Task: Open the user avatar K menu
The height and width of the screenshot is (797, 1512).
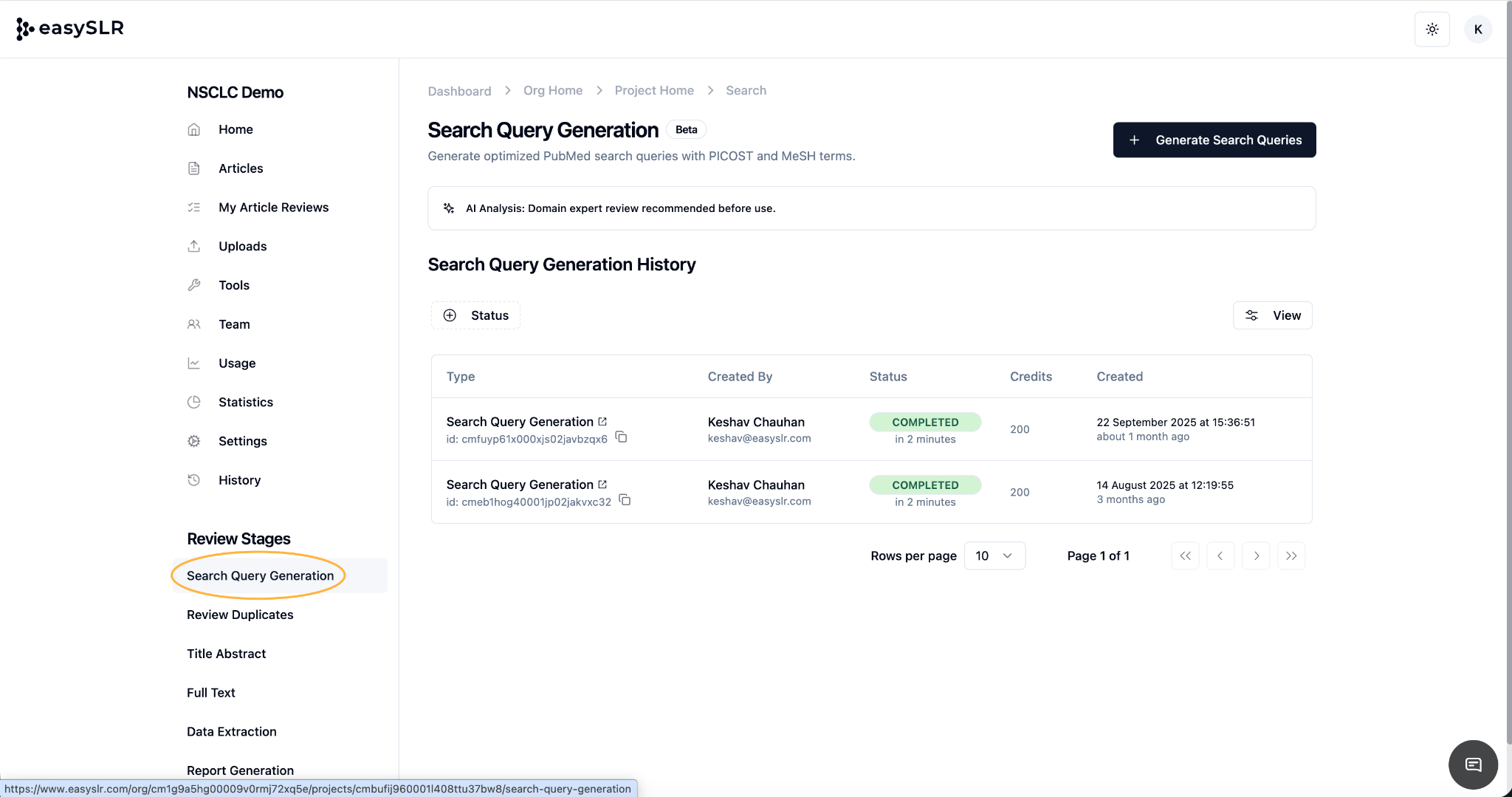Action: tap(1477, 30)
